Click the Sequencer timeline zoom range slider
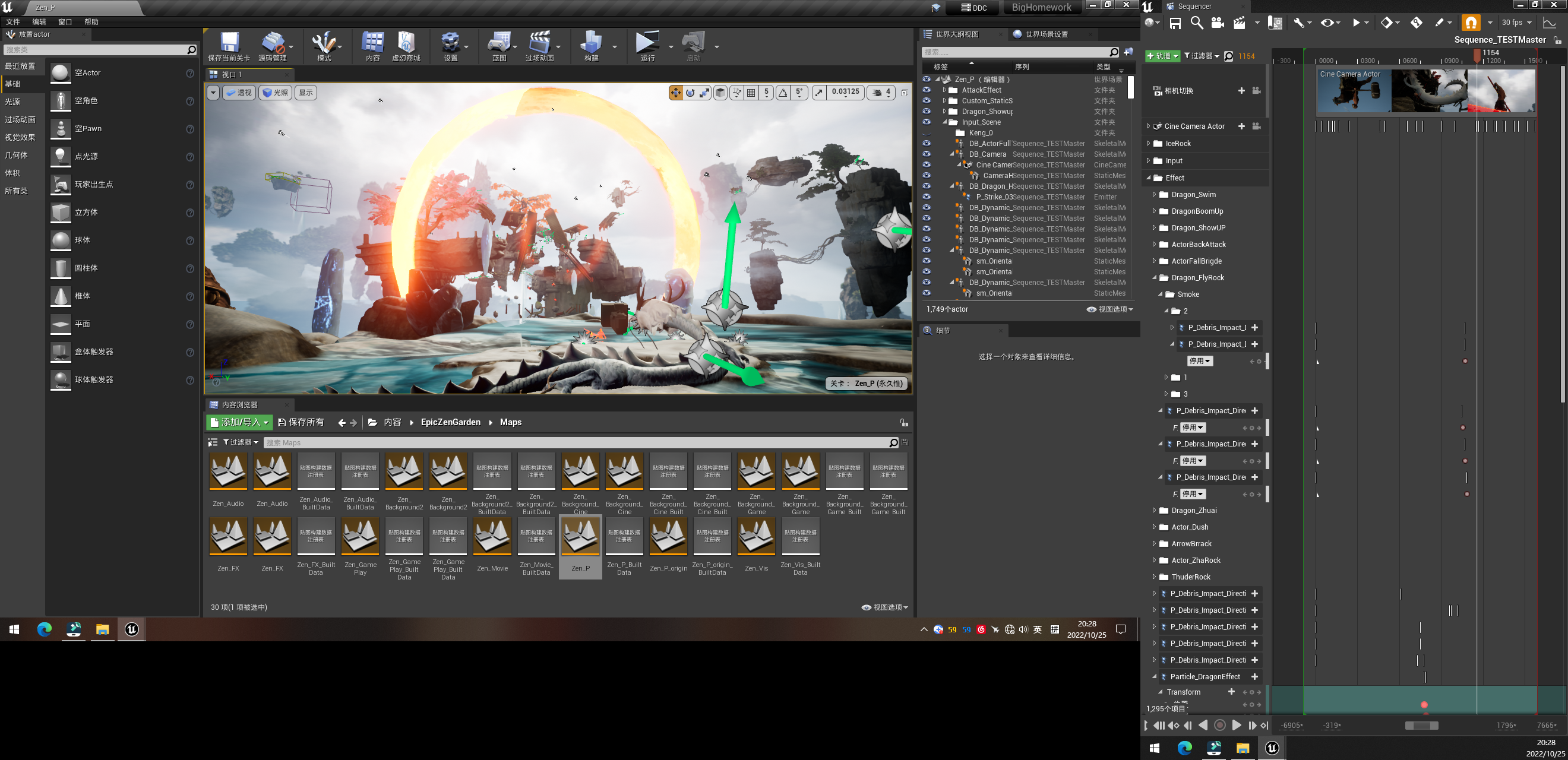The image size is (1568, 760). coord(1421,726)
